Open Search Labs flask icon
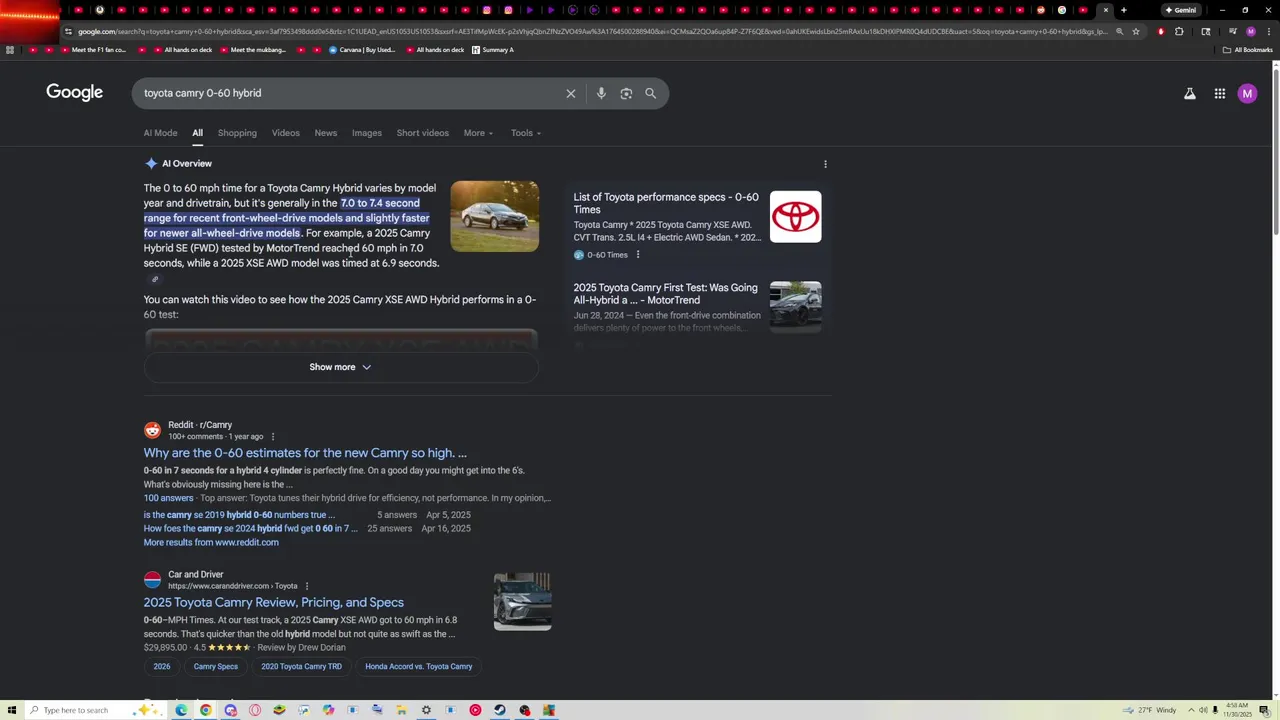This screenshot has height=720, width=1280. [1190, 93]
